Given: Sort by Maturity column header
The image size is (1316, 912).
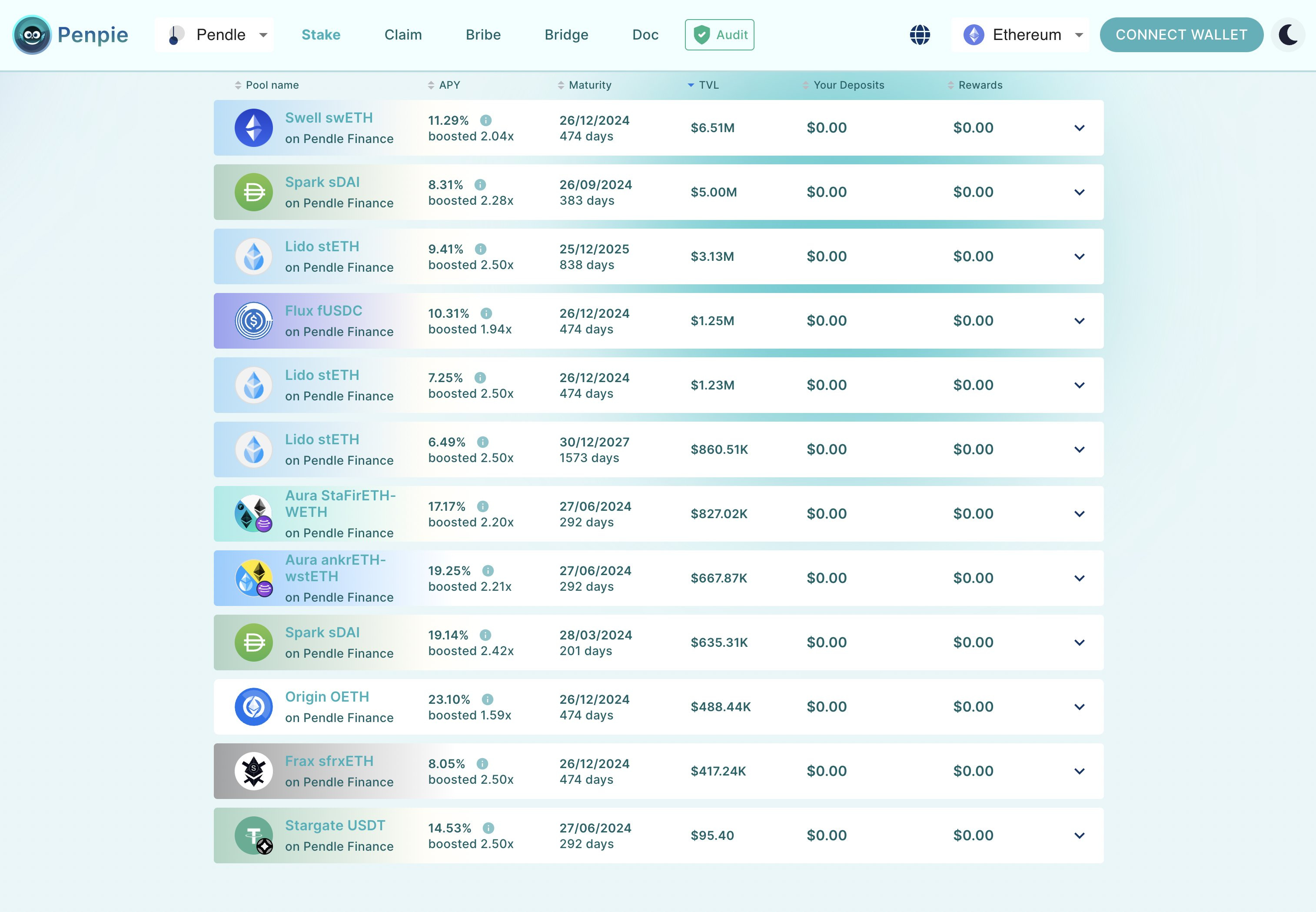Looking at the screenshot, I should pyautogui.click(x=584, y=85).
